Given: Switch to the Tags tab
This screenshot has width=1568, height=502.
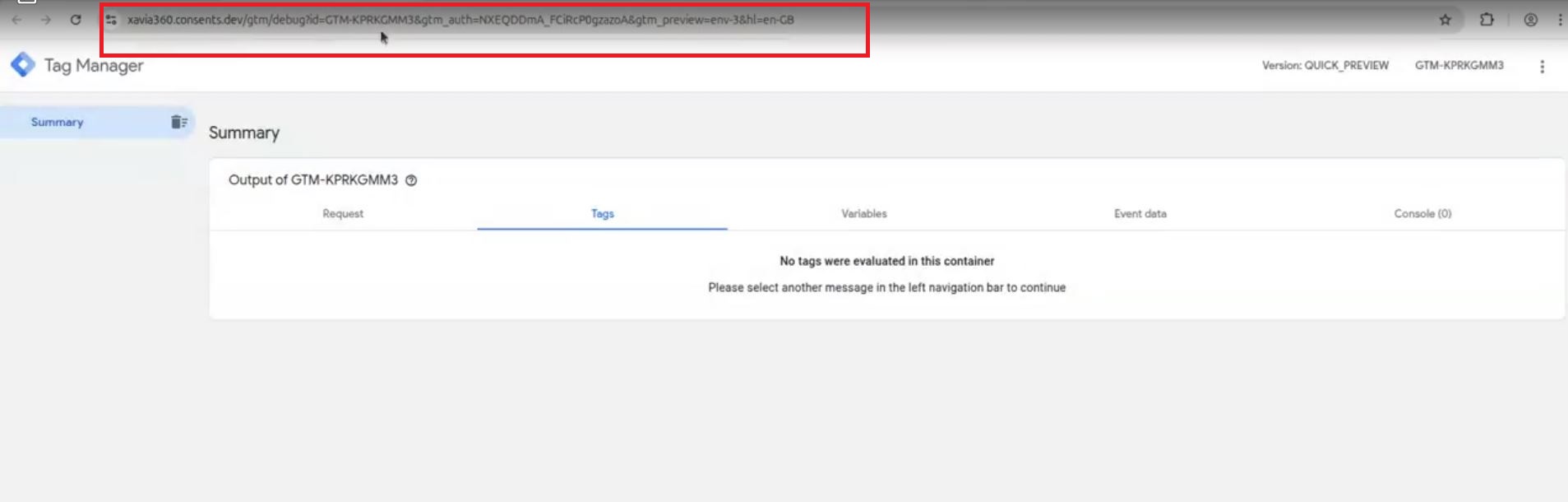Looking at the screenshot, I should coord(603,214).
